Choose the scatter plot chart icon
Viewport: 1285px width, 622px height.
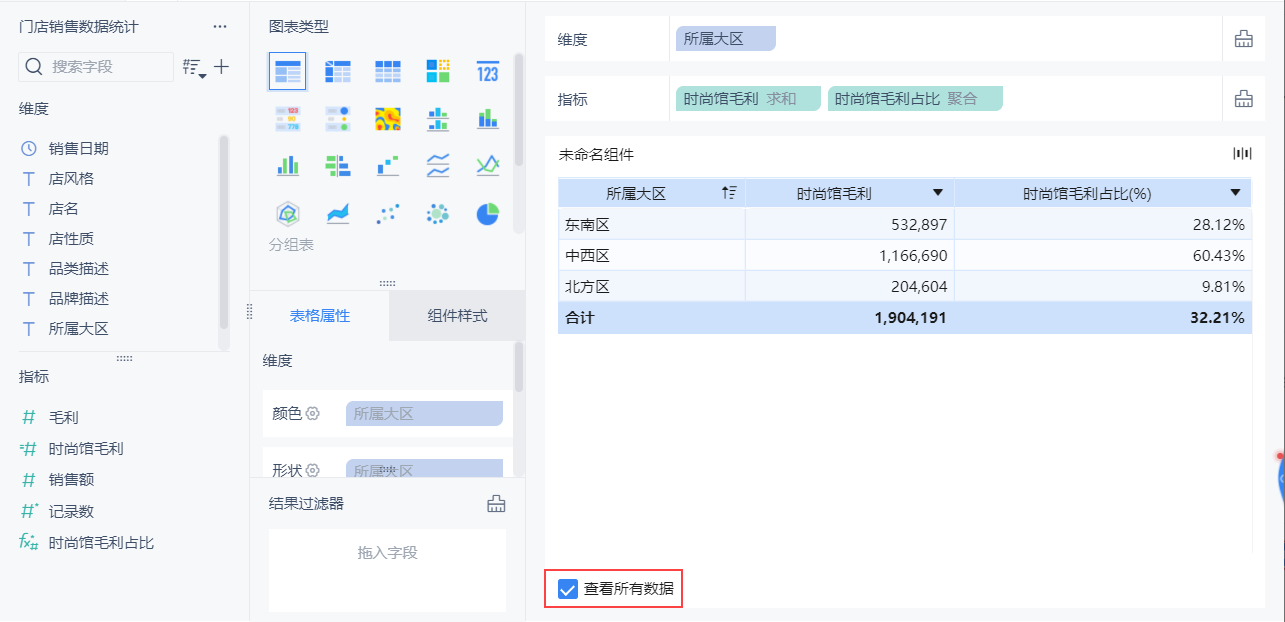point(388,214)
